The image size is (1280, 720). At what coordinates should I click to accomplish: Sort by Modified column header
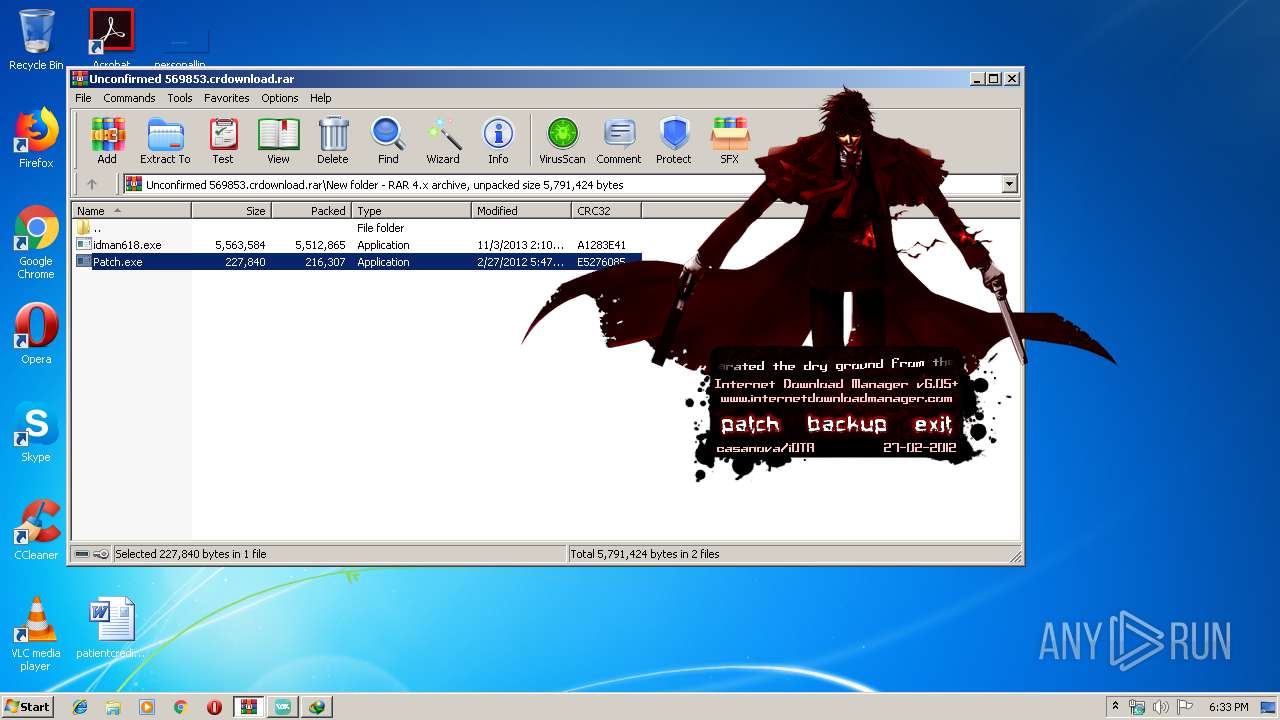click(521, 211)
